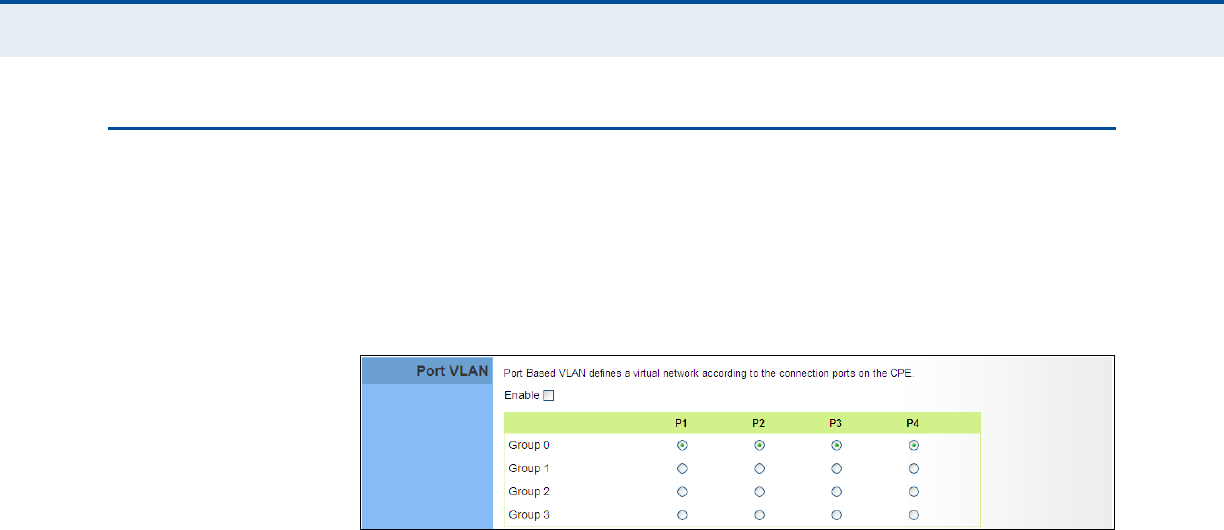Click the P4 column header
Viewport: 1224px width, 530px height.
(914, 423)
